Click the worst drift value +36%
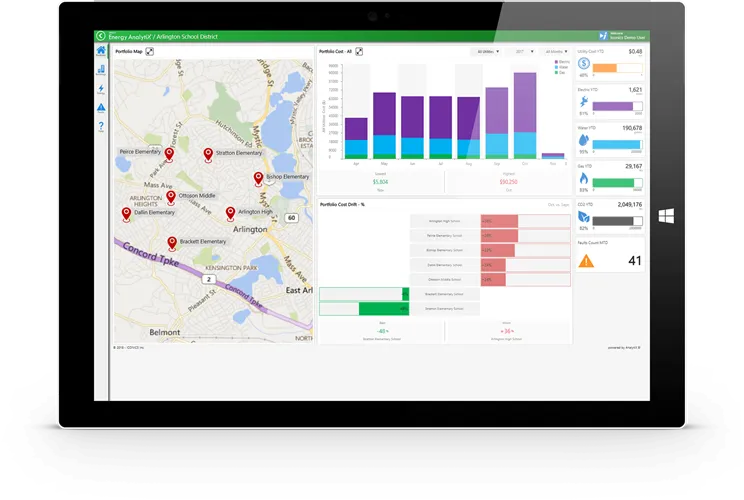This screenshot has width=744, height=500. (x=507, y=331)
